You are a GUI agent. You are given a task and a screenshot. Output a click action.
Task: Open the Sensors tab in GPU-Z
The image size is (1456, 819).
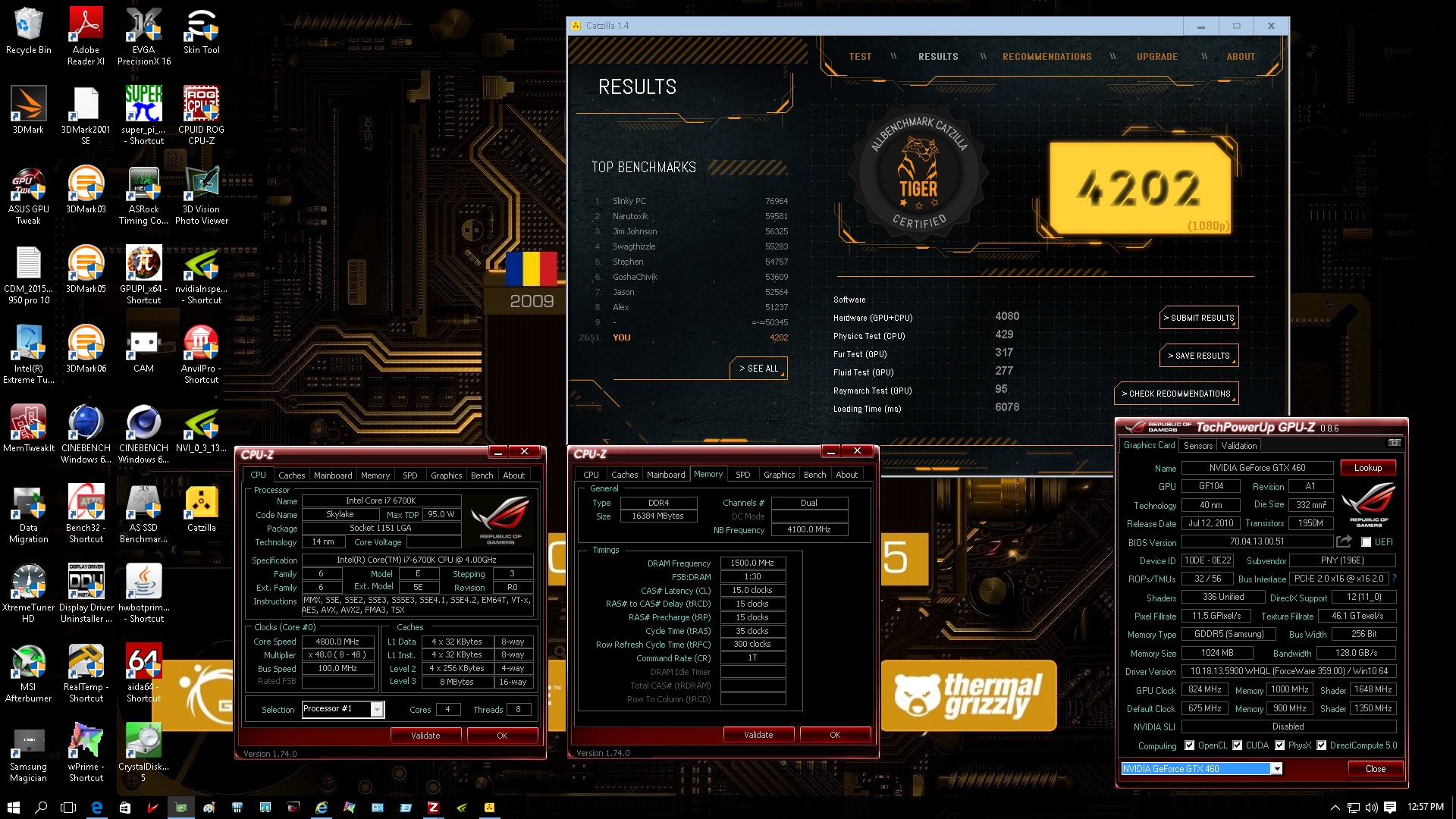click(1198, 446)
